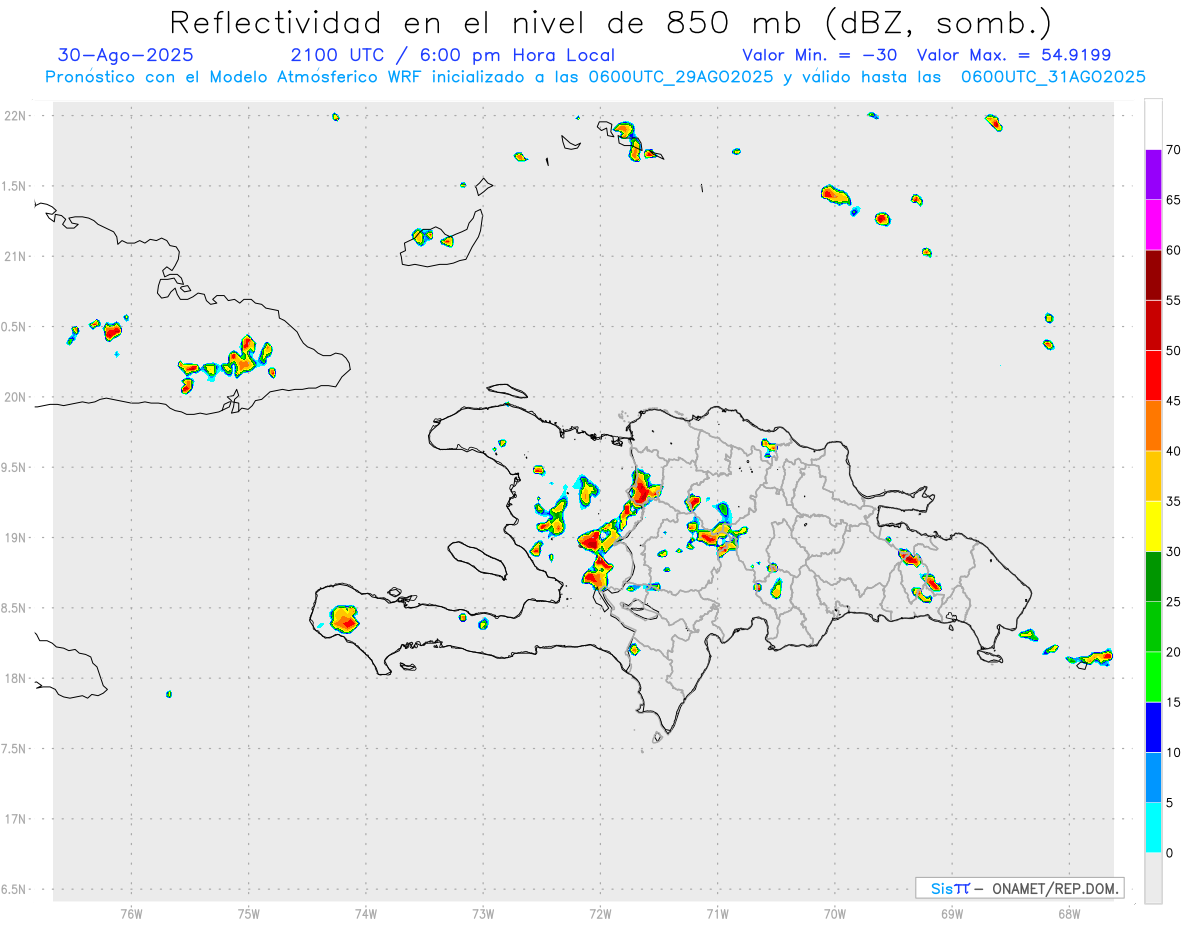Click the latitude axis label '19N'
Viewport: 1200px width, 927px height.
coord(15,538)
